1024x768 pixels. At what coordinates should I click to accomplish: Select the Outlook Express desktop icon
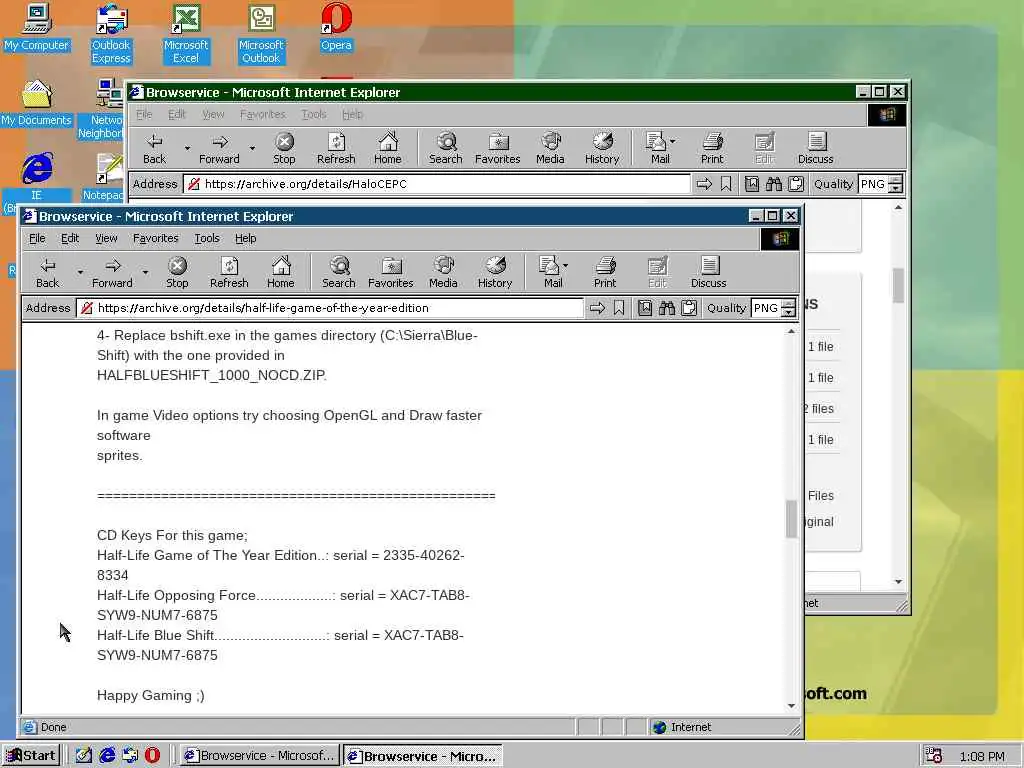click(111, 34)
